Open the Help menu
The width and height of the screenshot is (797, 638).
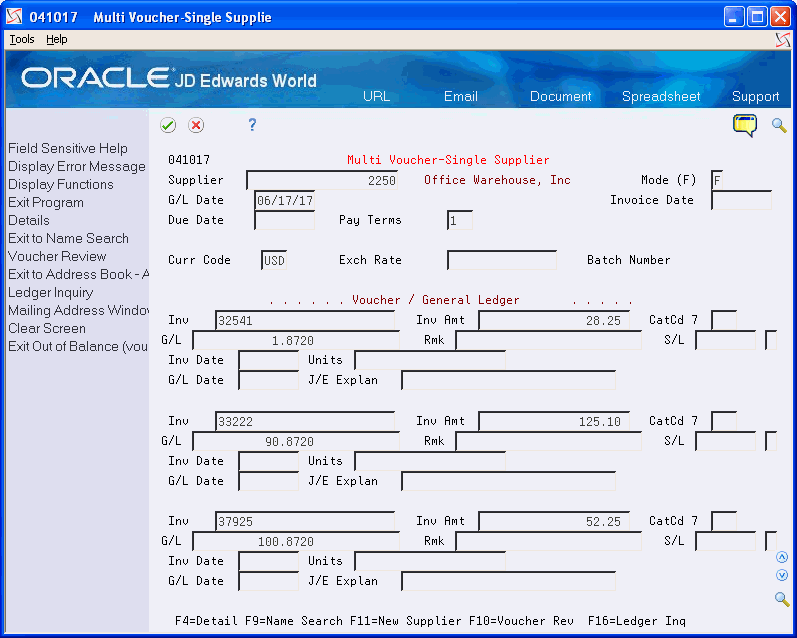tap(56, 39)
